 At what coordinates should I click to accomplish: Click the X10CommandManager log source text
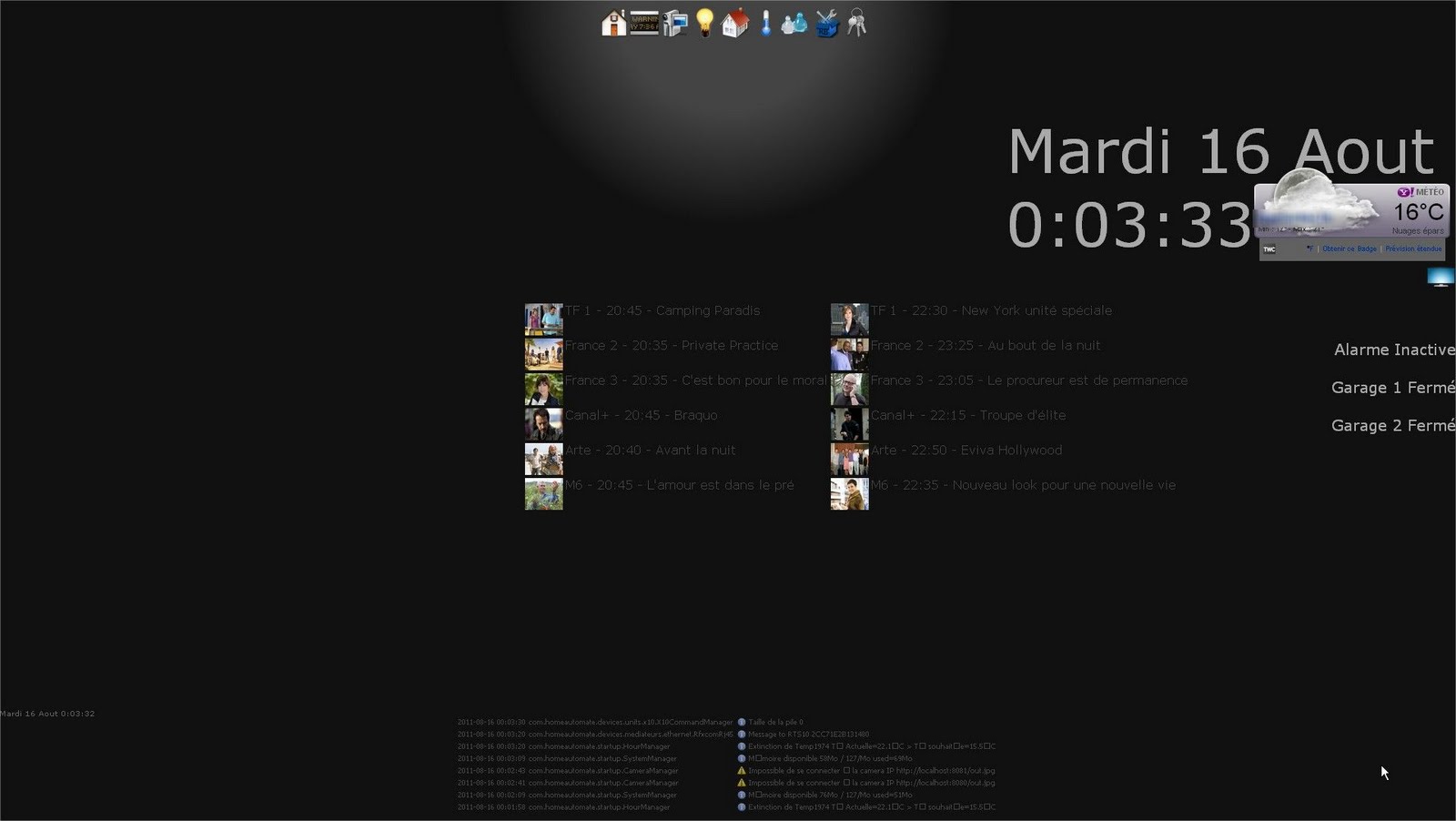coord(631,722)
